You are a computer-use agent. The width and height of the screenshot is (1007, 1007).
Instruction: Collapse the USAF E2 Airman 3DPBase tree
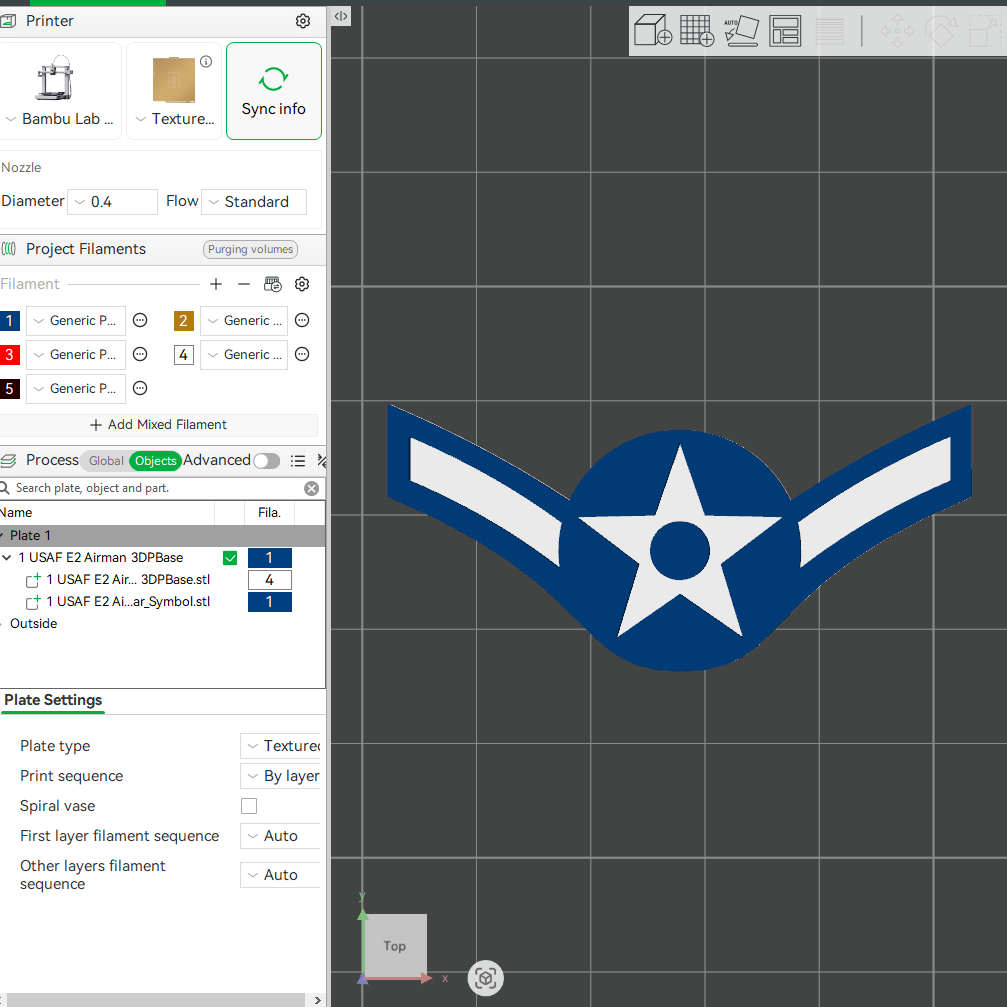coord(7,558)
